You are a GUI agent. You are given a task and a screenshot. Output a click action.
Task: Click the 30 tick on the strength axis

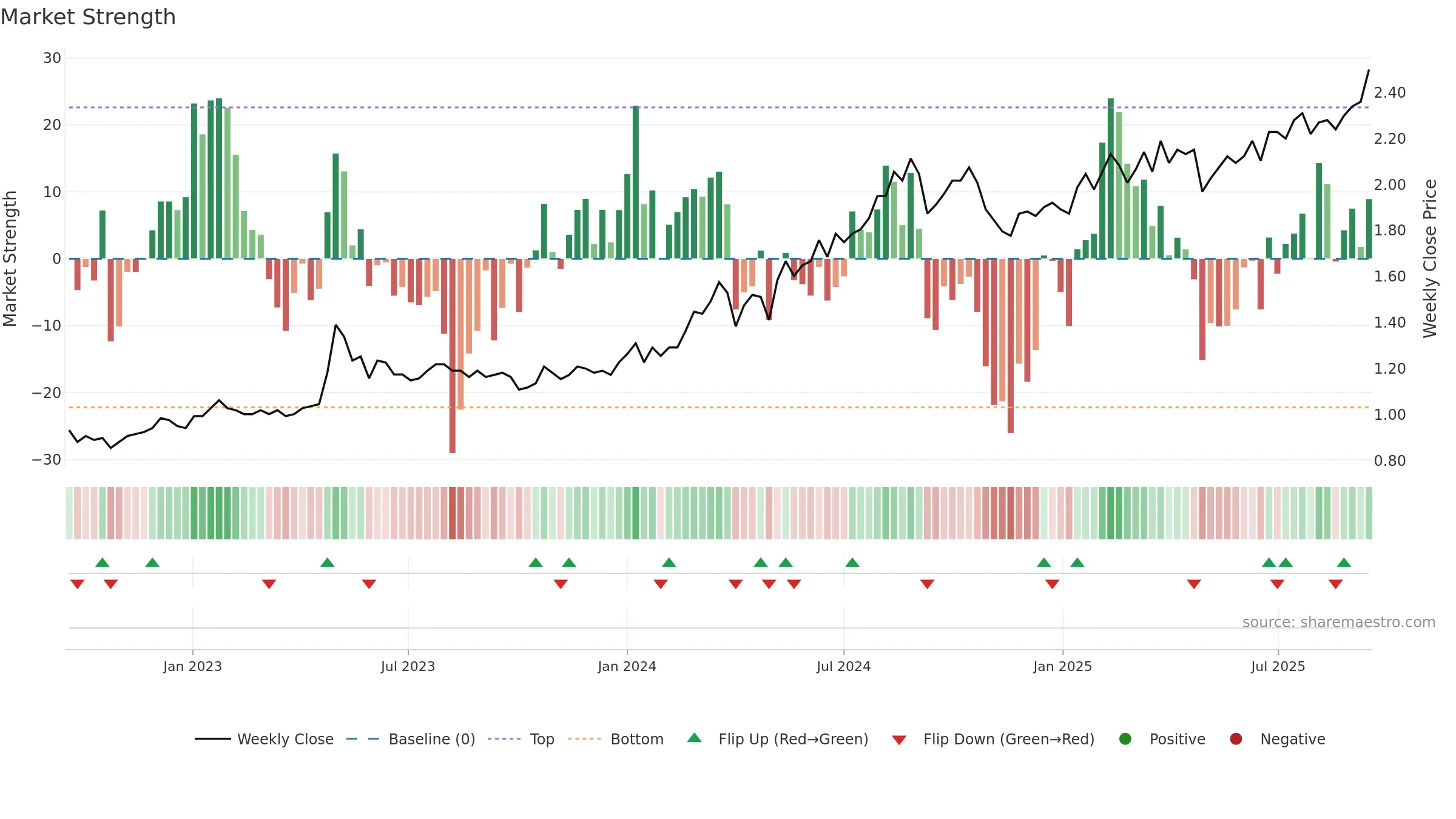coord(52,58)
